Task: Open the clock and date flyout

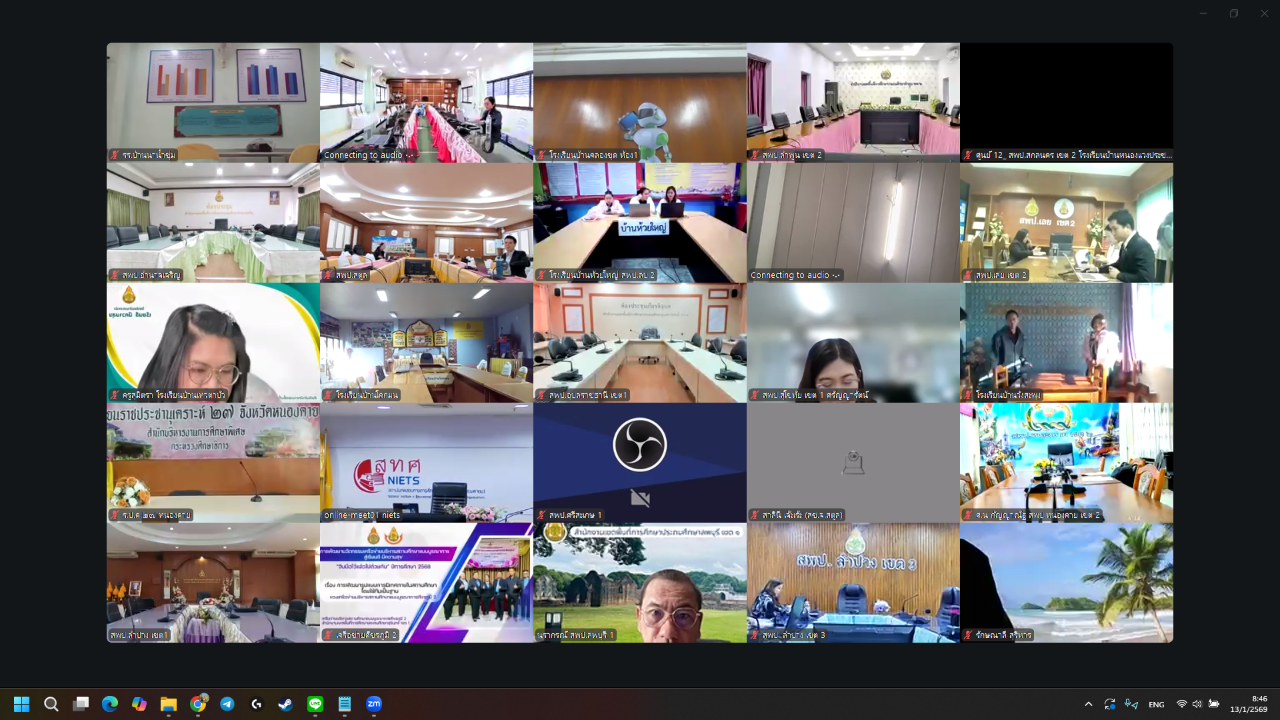Action: (1250, 704)
